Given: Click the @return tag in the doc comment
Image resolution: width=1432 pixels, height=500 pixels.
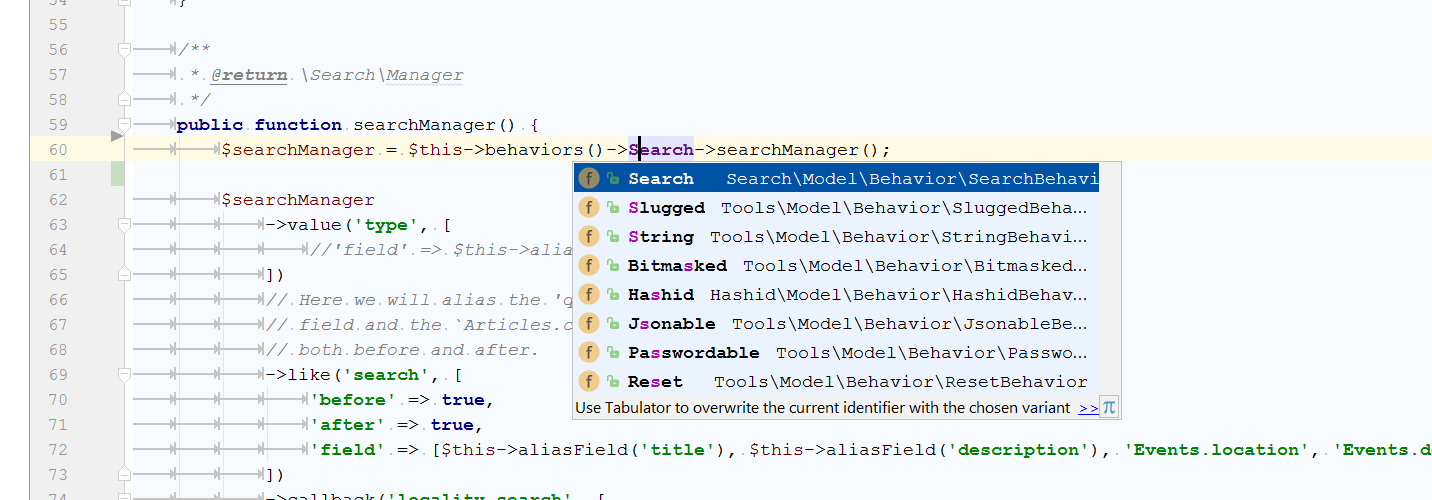Looking at the screenshot, I should [x=248, y=75].
